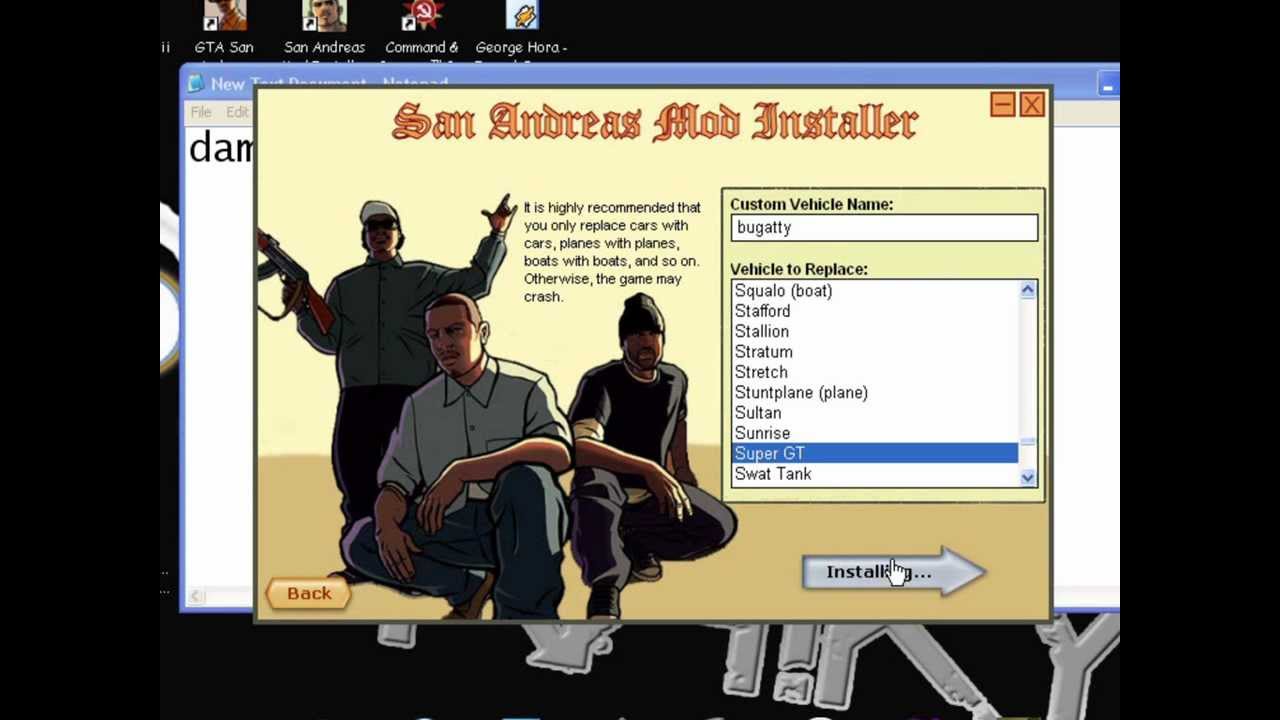Click Notepad horizontal scrollbar left arrow

197,597
